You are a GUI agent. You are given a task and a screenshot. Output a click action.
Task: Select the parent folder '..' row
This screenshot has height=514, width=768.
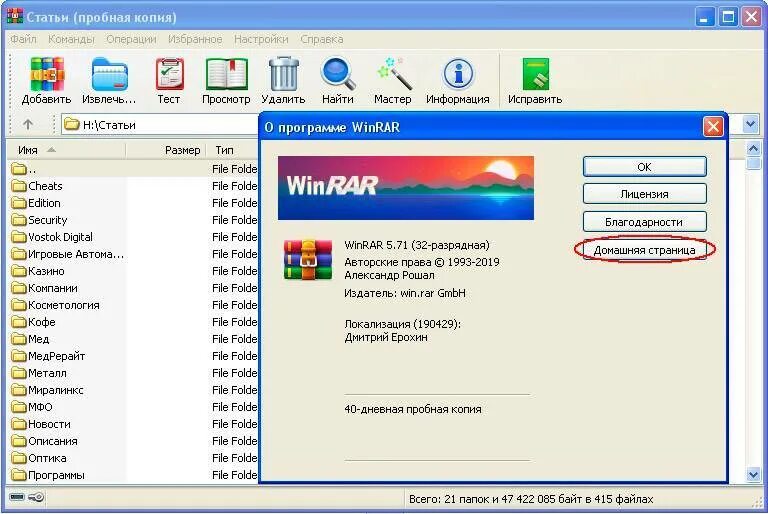click(132, 169)
